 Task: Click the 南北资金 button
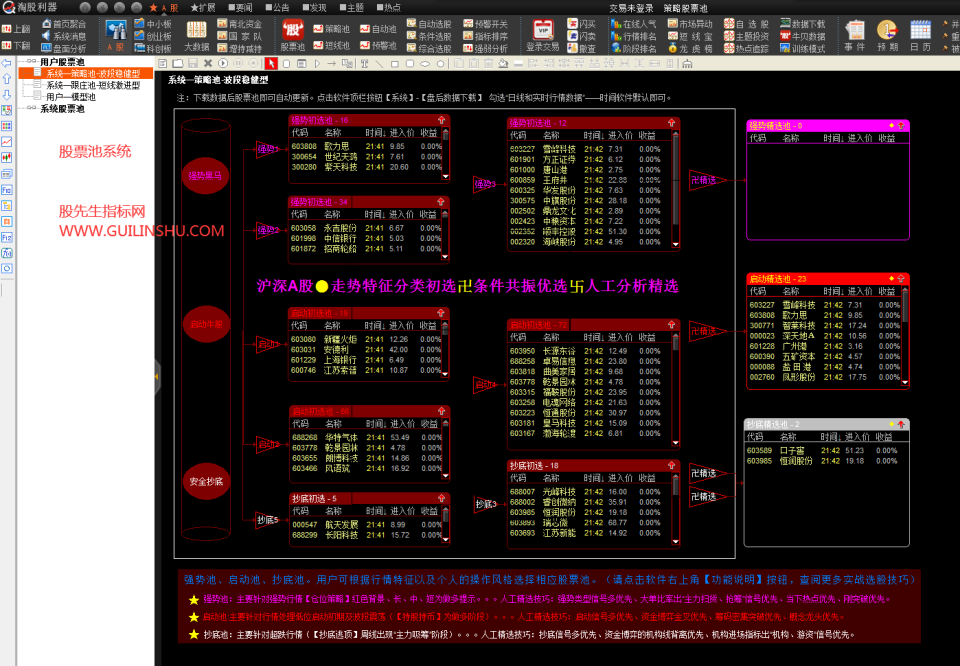click(239, 24)
